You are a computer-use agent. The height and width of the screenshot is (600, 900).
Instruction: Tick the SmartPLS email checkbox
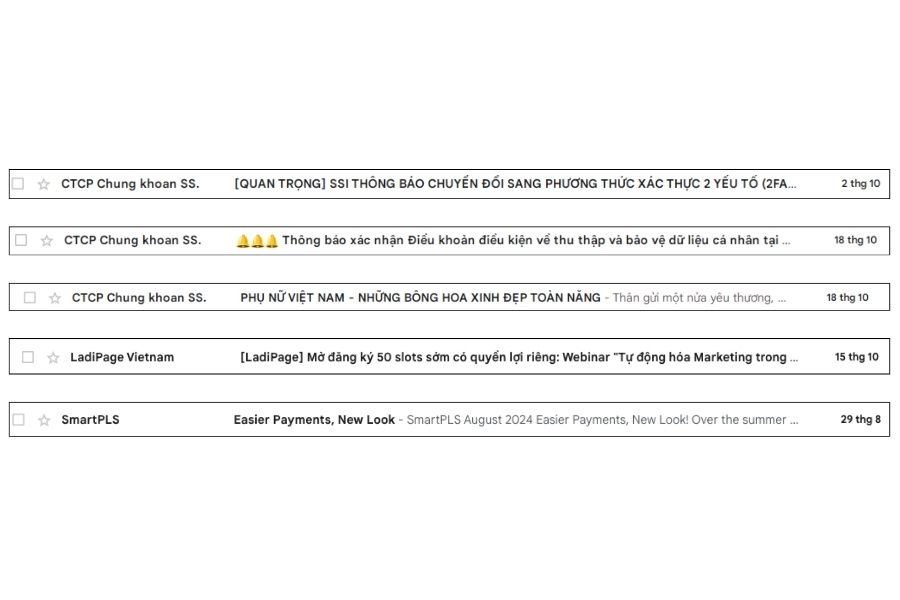(18, 420)
